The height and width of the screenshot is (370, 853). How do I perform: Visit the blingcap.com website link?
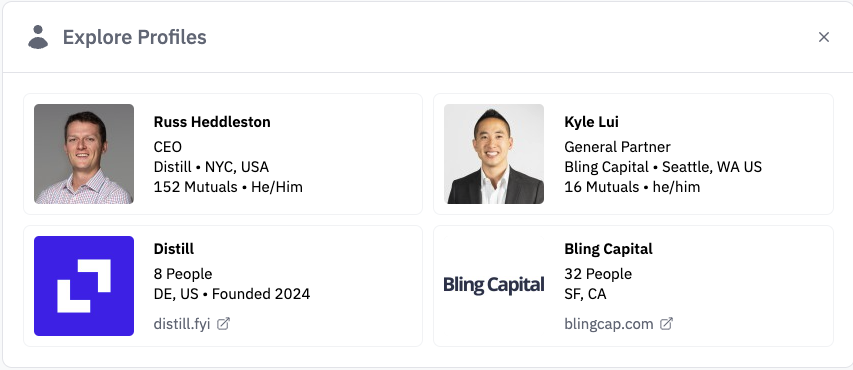point(609,324)
